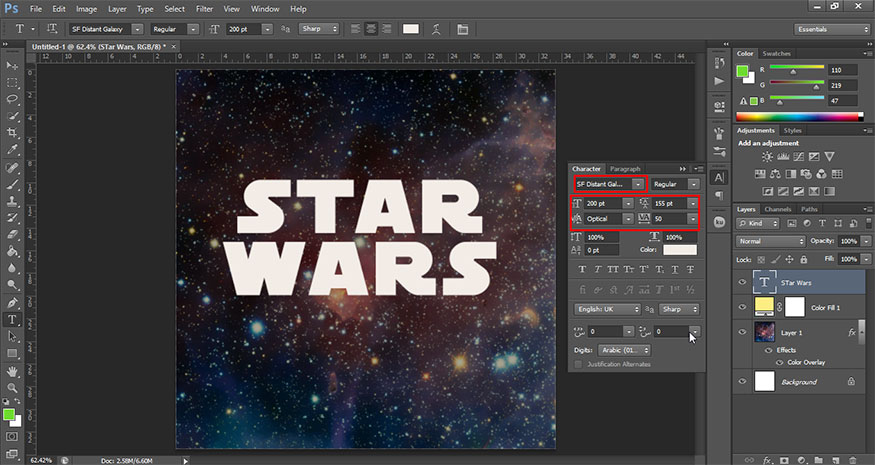The width and height of the screenshot is (875, 465).
Task: Open font style Regular dropdown in Character panel
Action: coord(693,184)
